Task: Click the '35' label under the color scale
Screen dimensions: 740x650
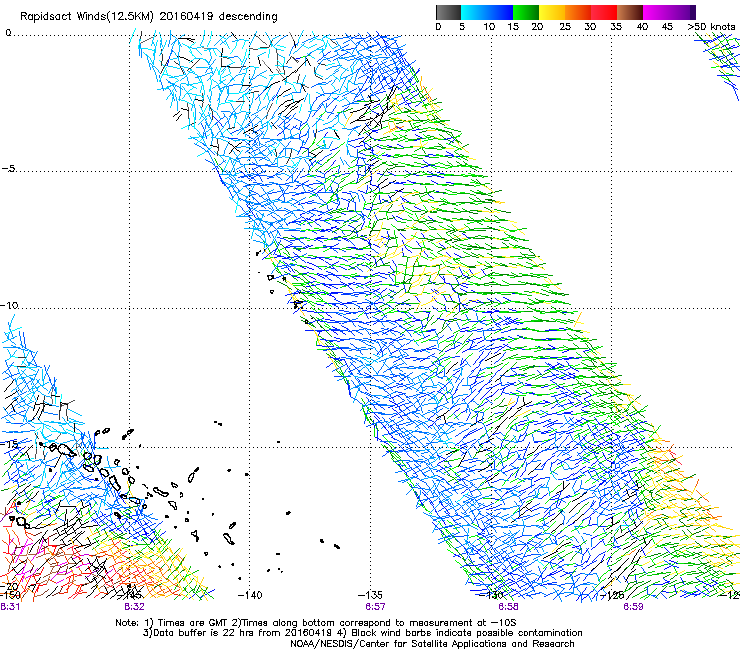Action: tap(616, 26)
